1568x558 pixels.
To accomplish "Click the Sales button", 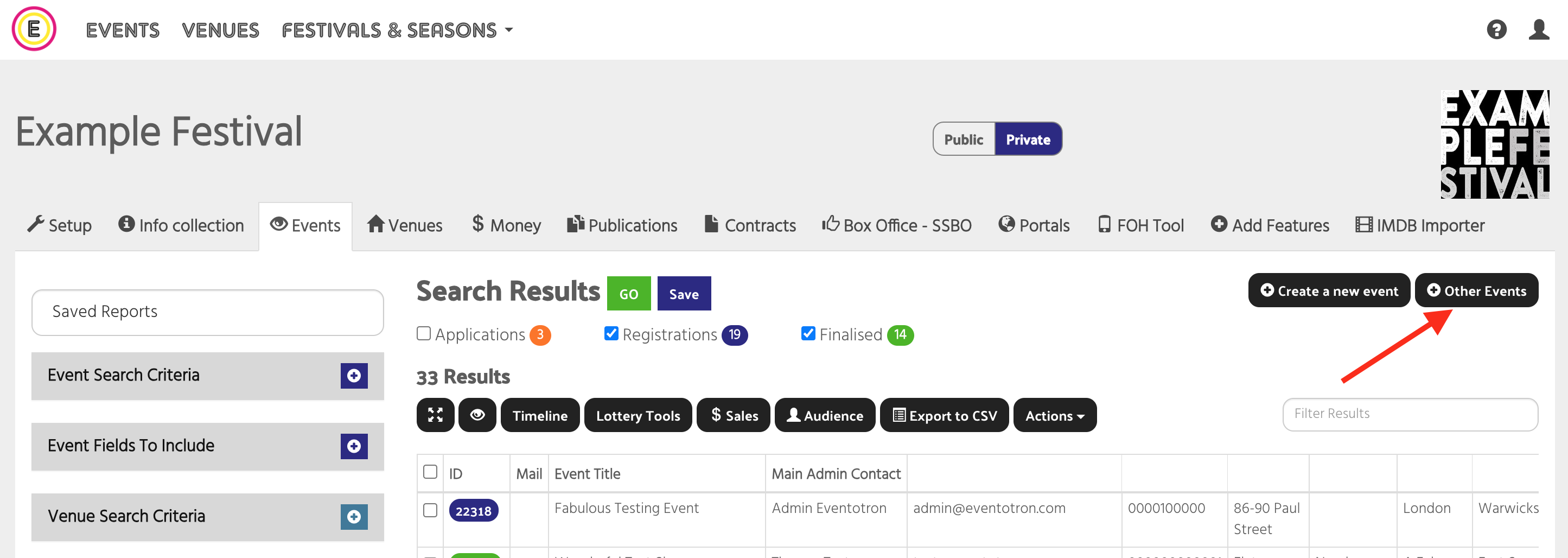I will (734, 415).
